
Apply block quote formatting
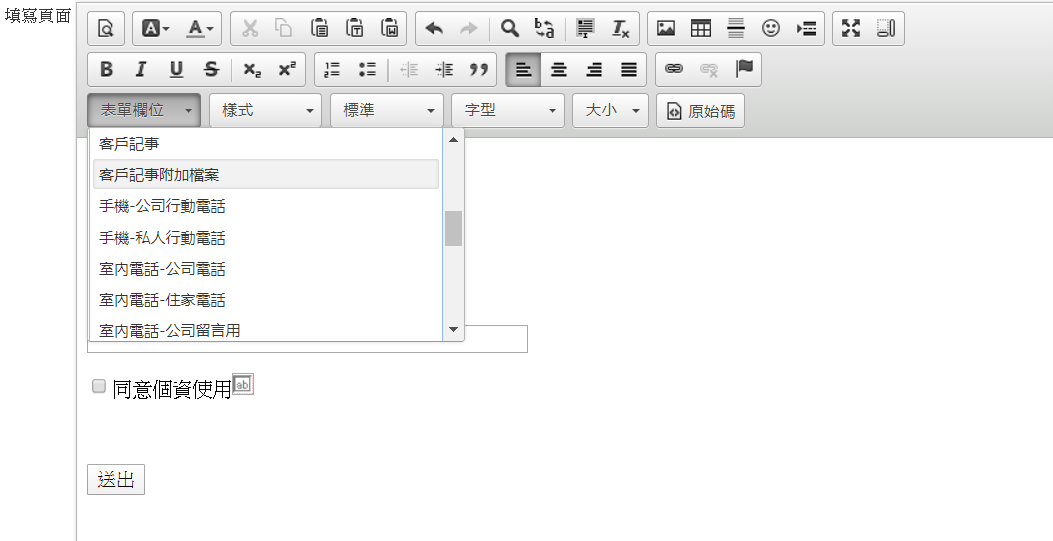[x=478, y=69]
